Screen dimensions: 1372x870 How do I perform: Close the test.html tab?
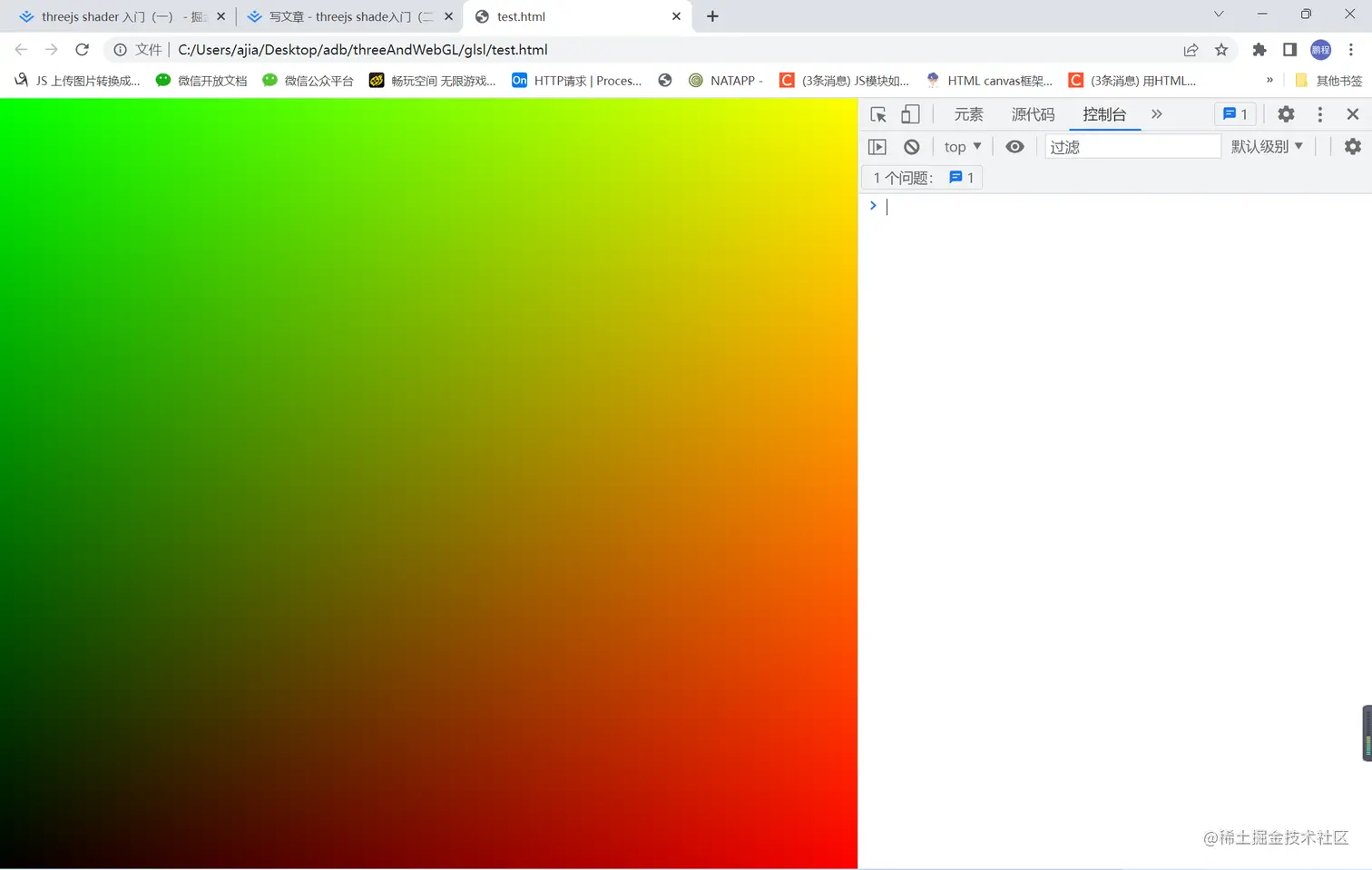(676, 16)
